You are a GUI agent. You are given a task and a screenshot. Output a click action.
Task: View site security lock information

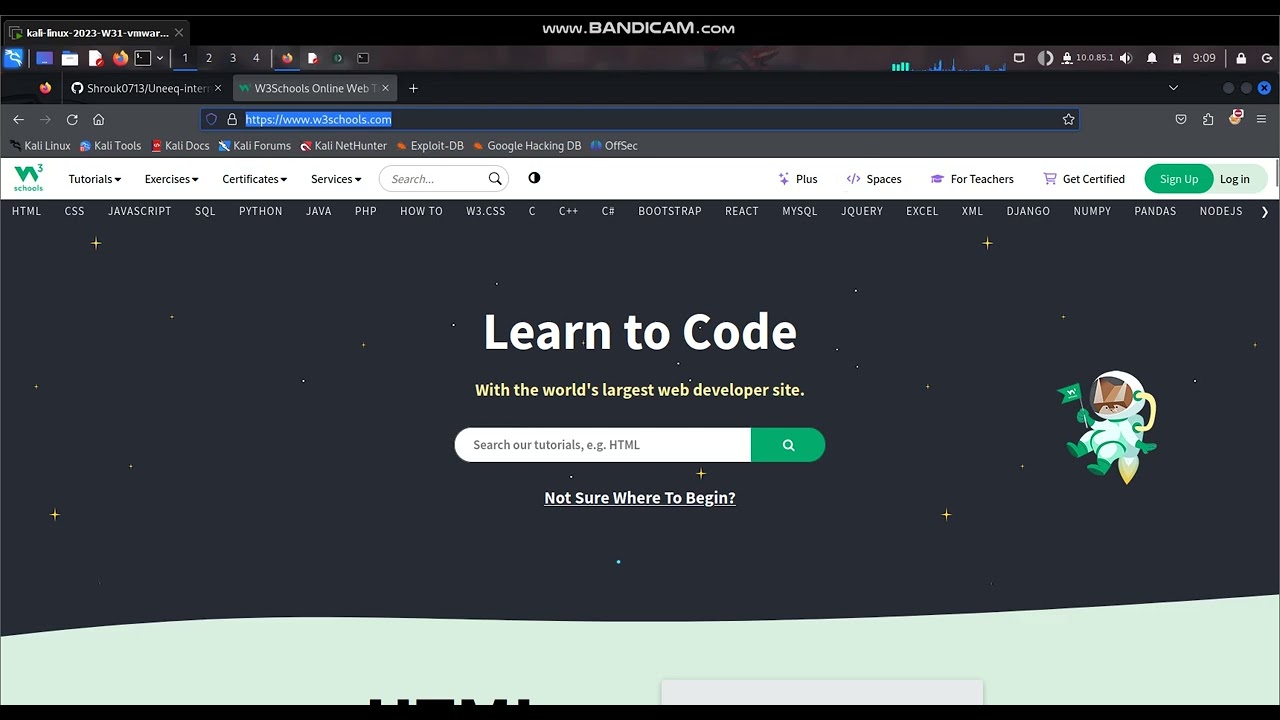coord(232,119)
